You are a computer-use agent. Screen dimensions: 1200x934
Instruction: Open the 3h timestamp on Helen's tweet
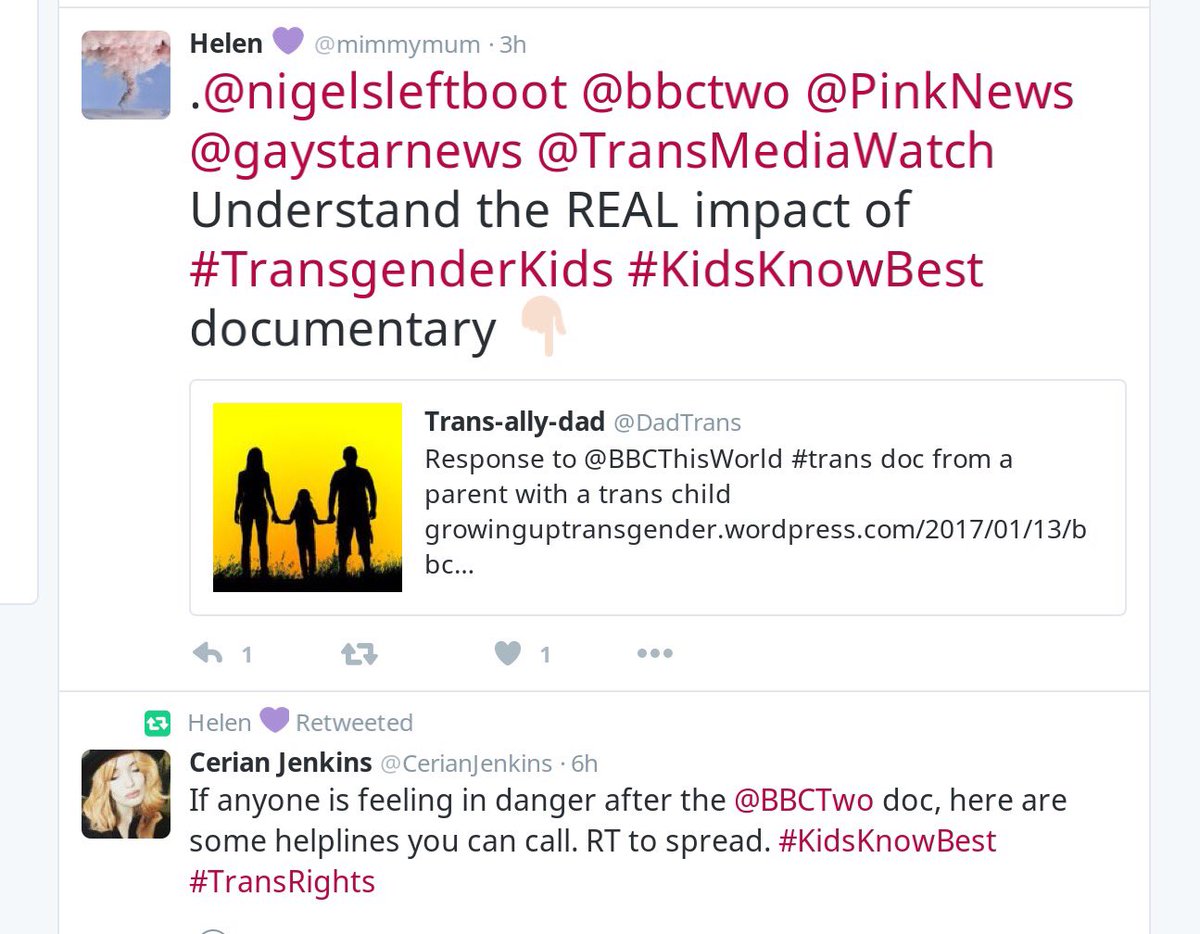coord(512,44)
